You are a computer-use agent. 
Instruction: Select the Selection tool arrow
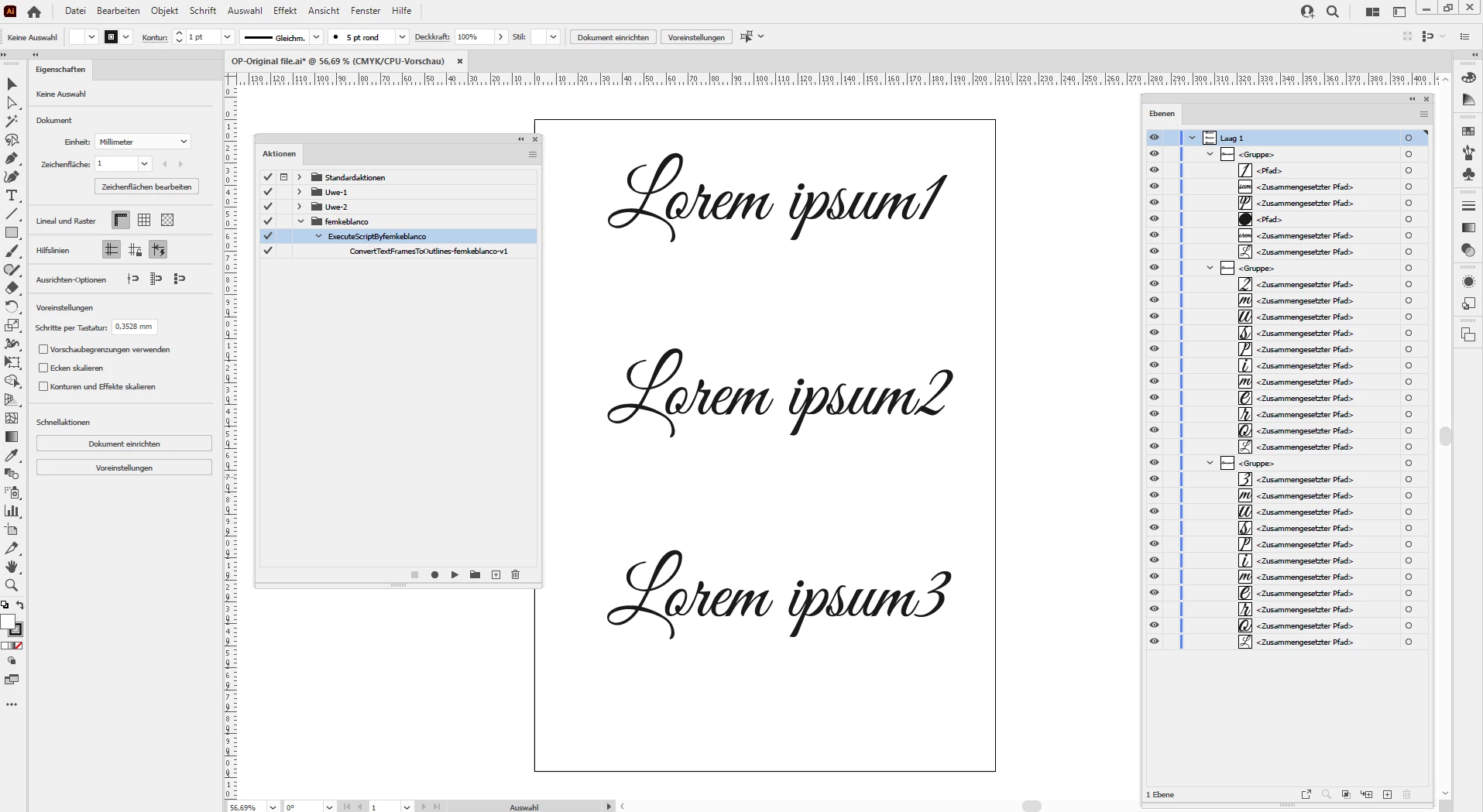tap(12, 84)
